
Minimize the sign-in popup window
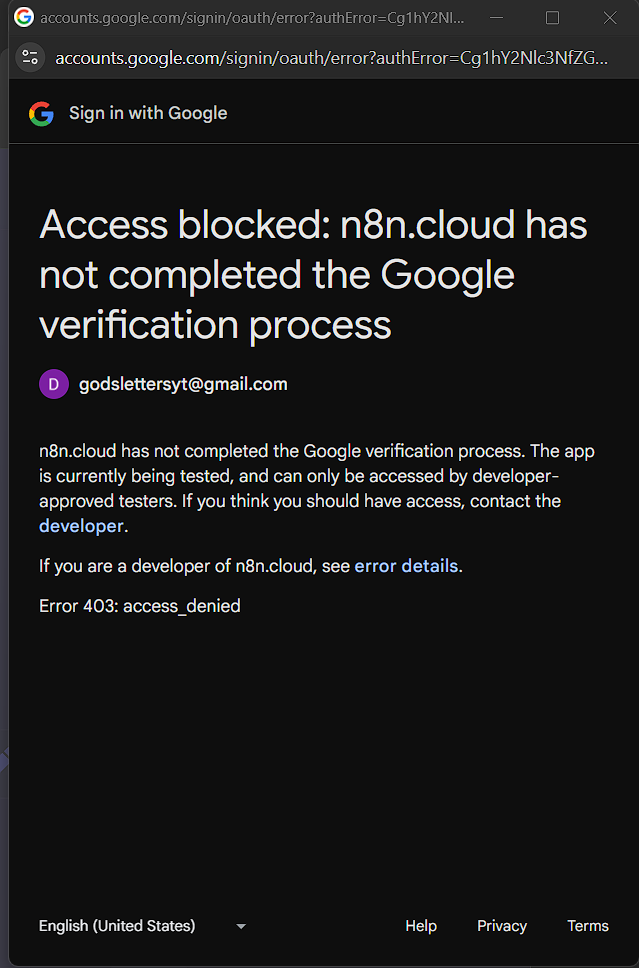[x=496, y=18]
